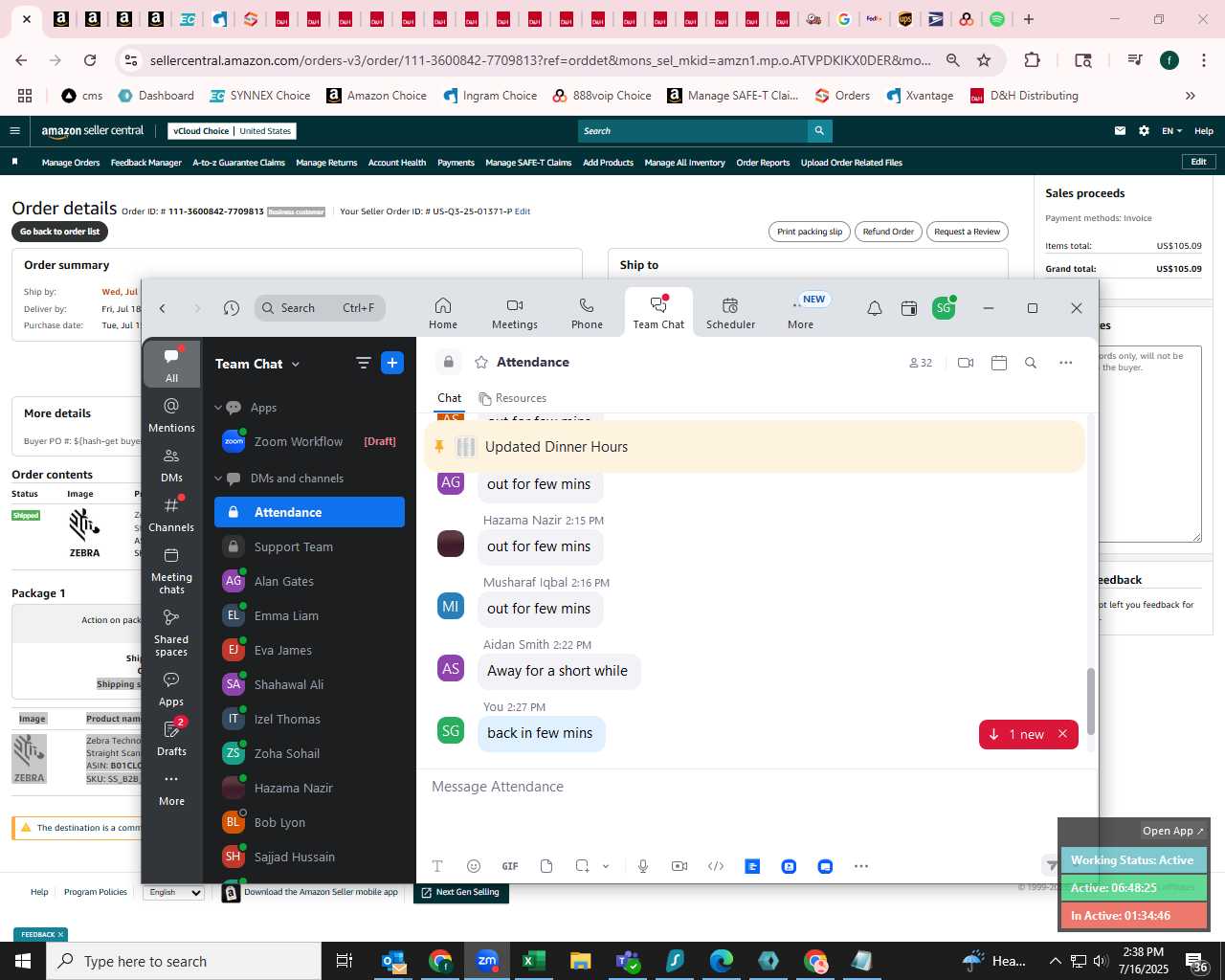Screen dimensions: 1225x980
Task: Click Zoom search box
Action: (x=320, y=308)
